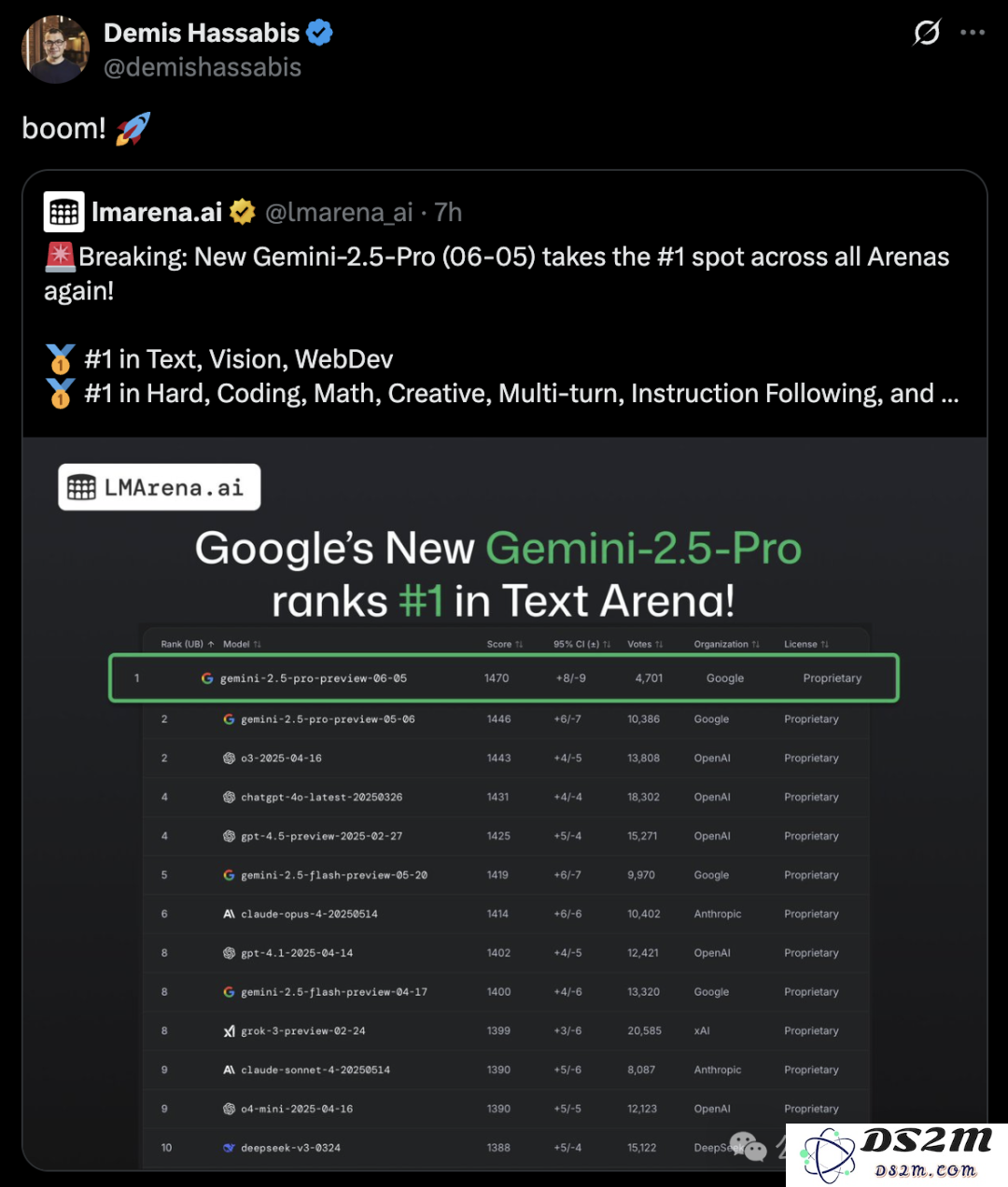Open the @lmarena_ai handle link

click(x=339, y=213)
